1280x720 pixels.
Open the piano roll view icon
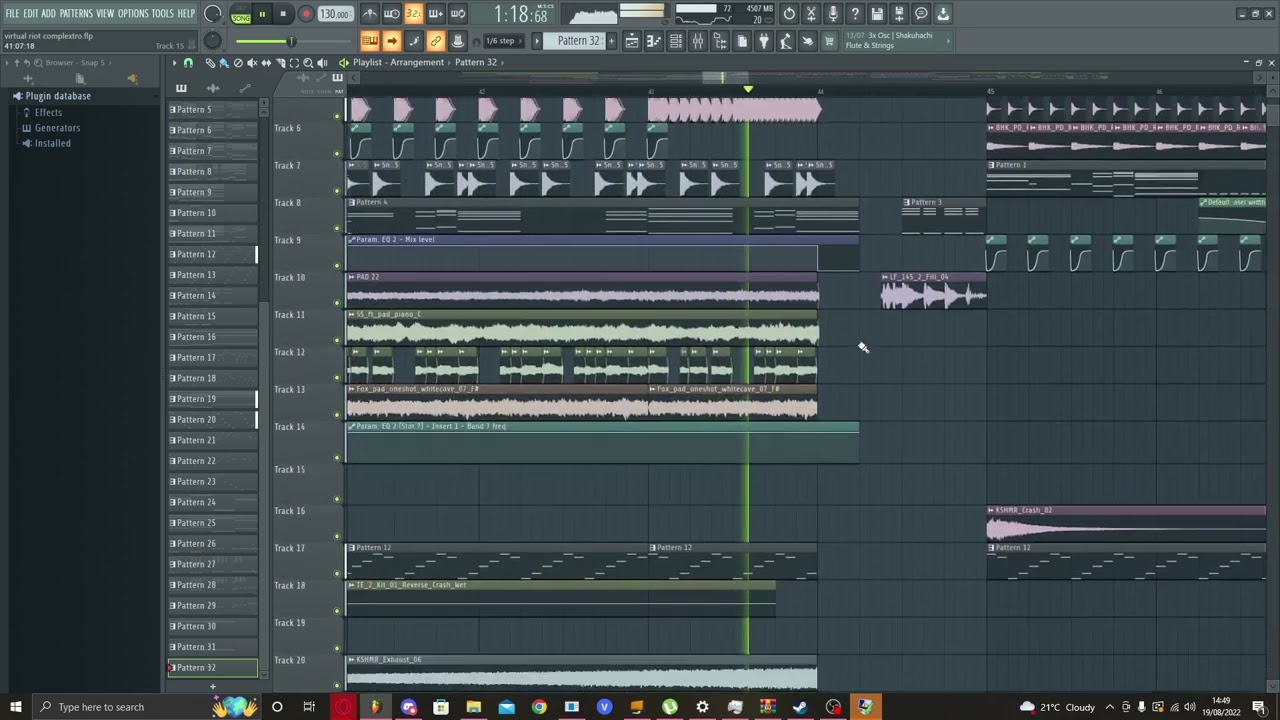pos(654,41)
